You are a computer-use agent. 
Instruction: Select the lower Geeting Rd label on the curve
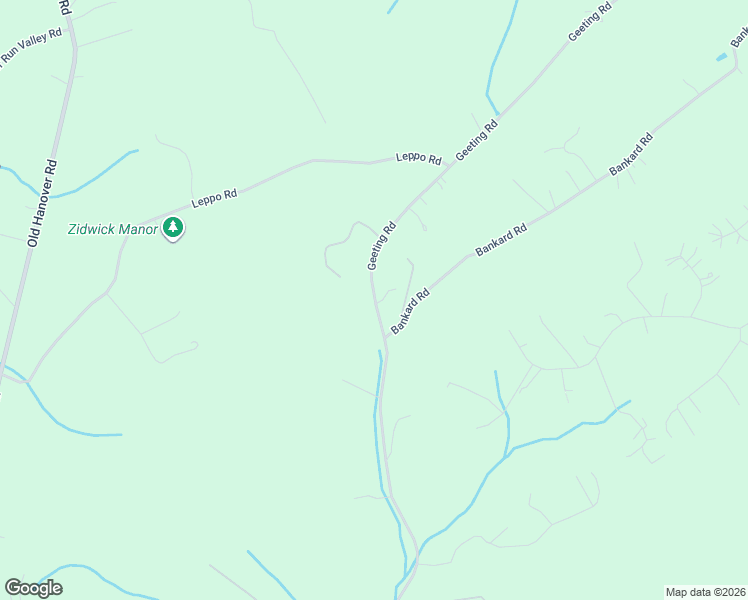click(382, 246)
